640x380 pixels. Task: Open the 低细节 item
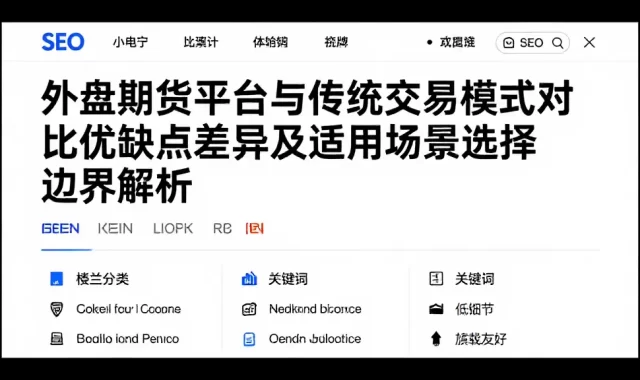click(475, 309)
